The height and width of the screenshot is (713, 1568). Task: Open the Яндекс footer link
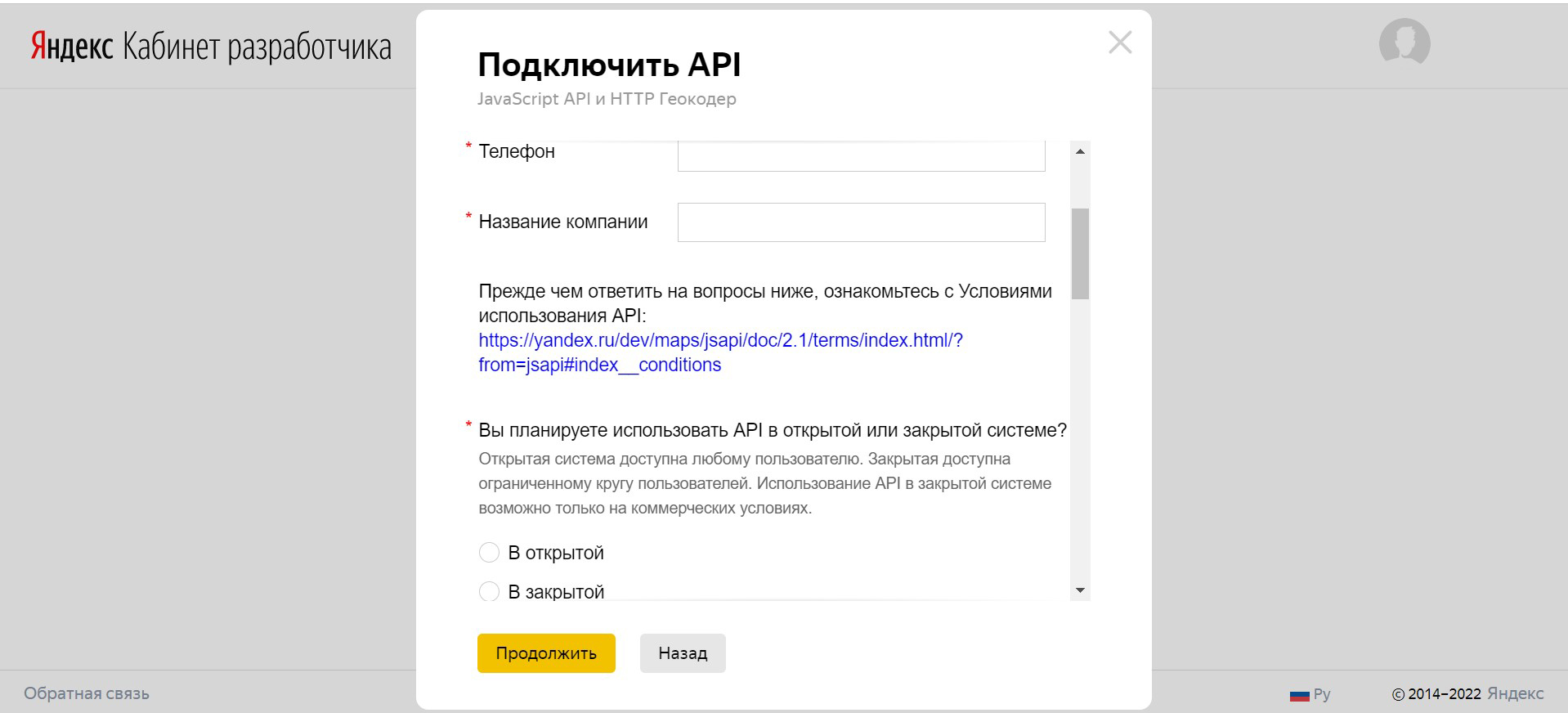(1515, 693)
